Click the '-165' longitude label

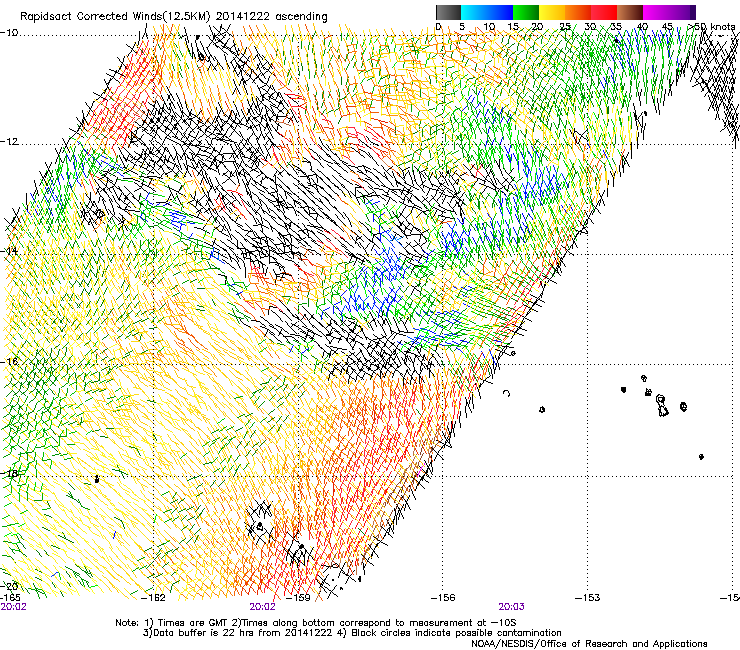(x=10, y=597)
